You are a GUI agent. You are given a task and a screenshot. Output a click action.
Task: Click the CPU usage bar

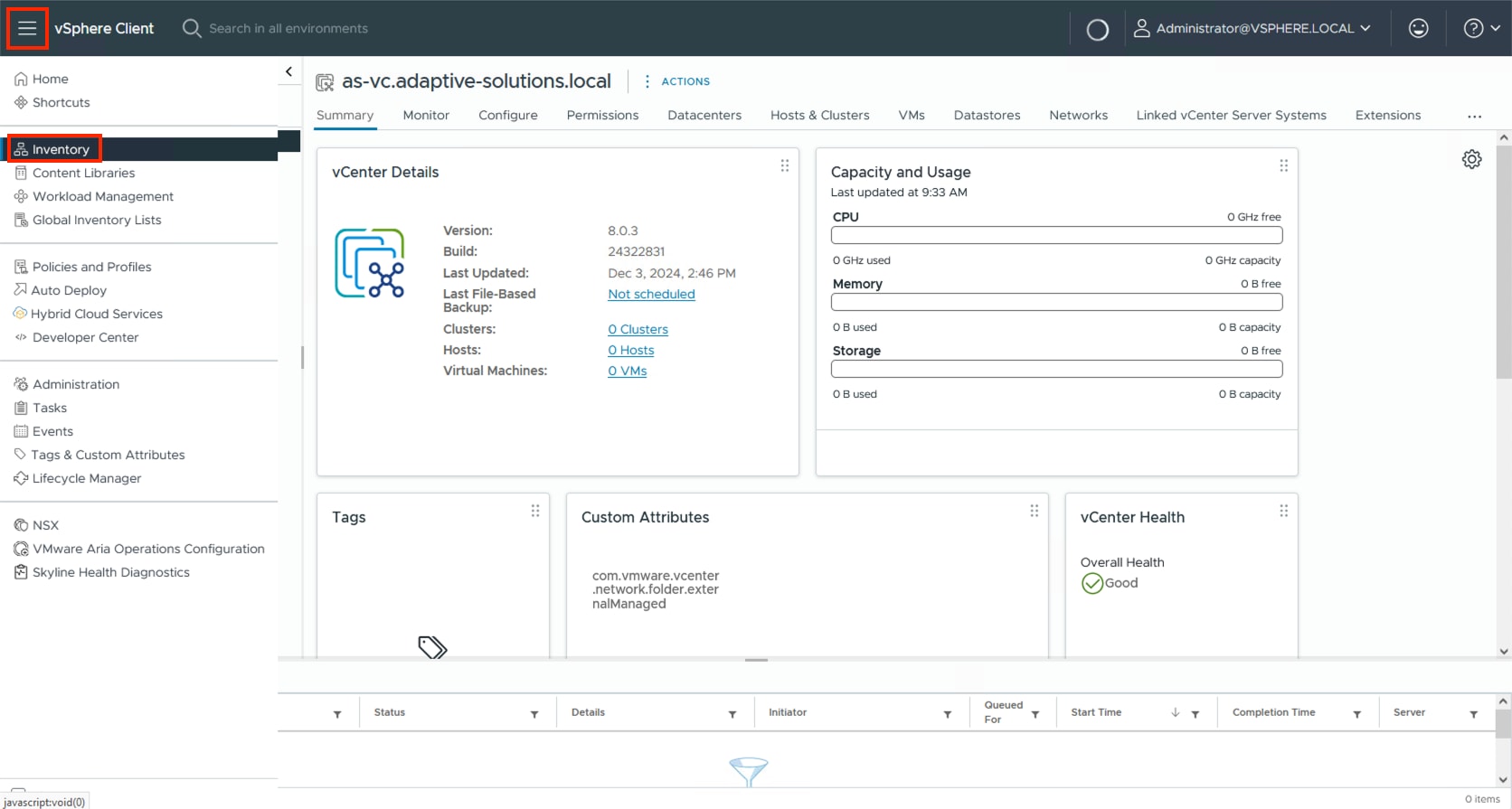coord(1056,235)
